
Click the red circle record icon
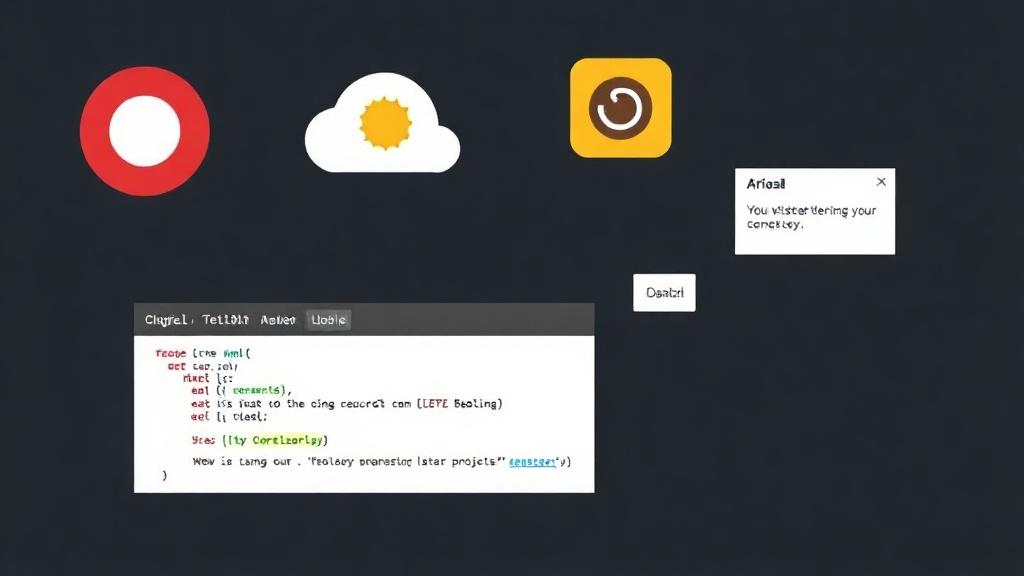(x=145, y=131)
